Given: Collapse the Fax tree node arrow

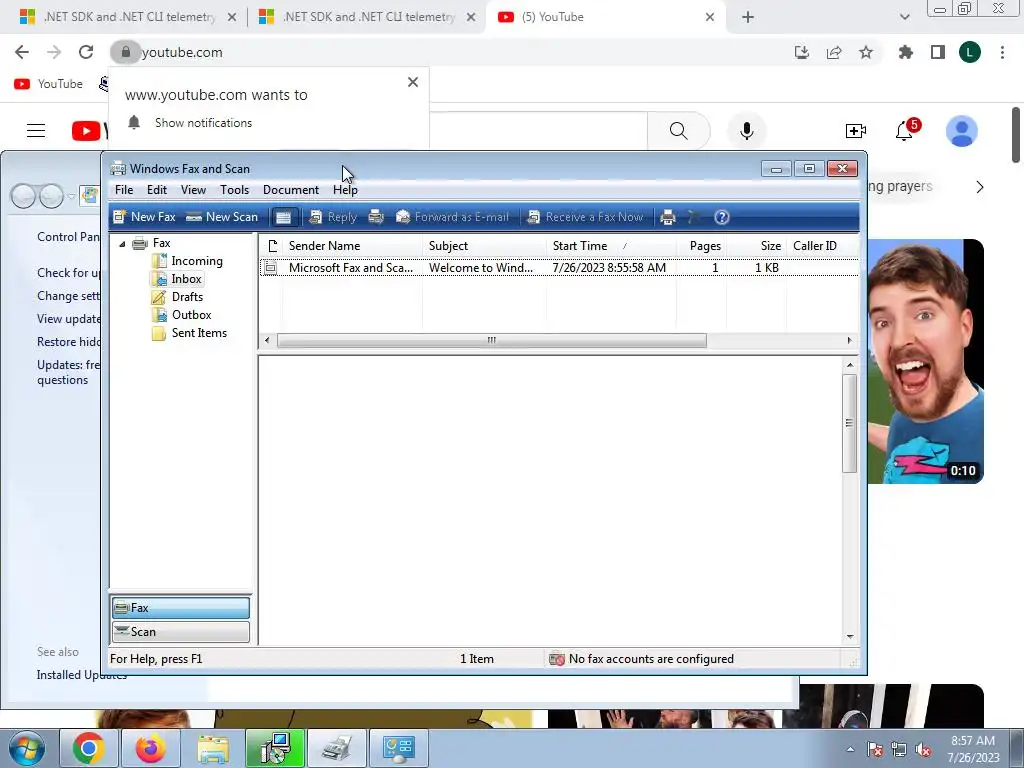Looking at the screenshot, I should pos(122,244).
